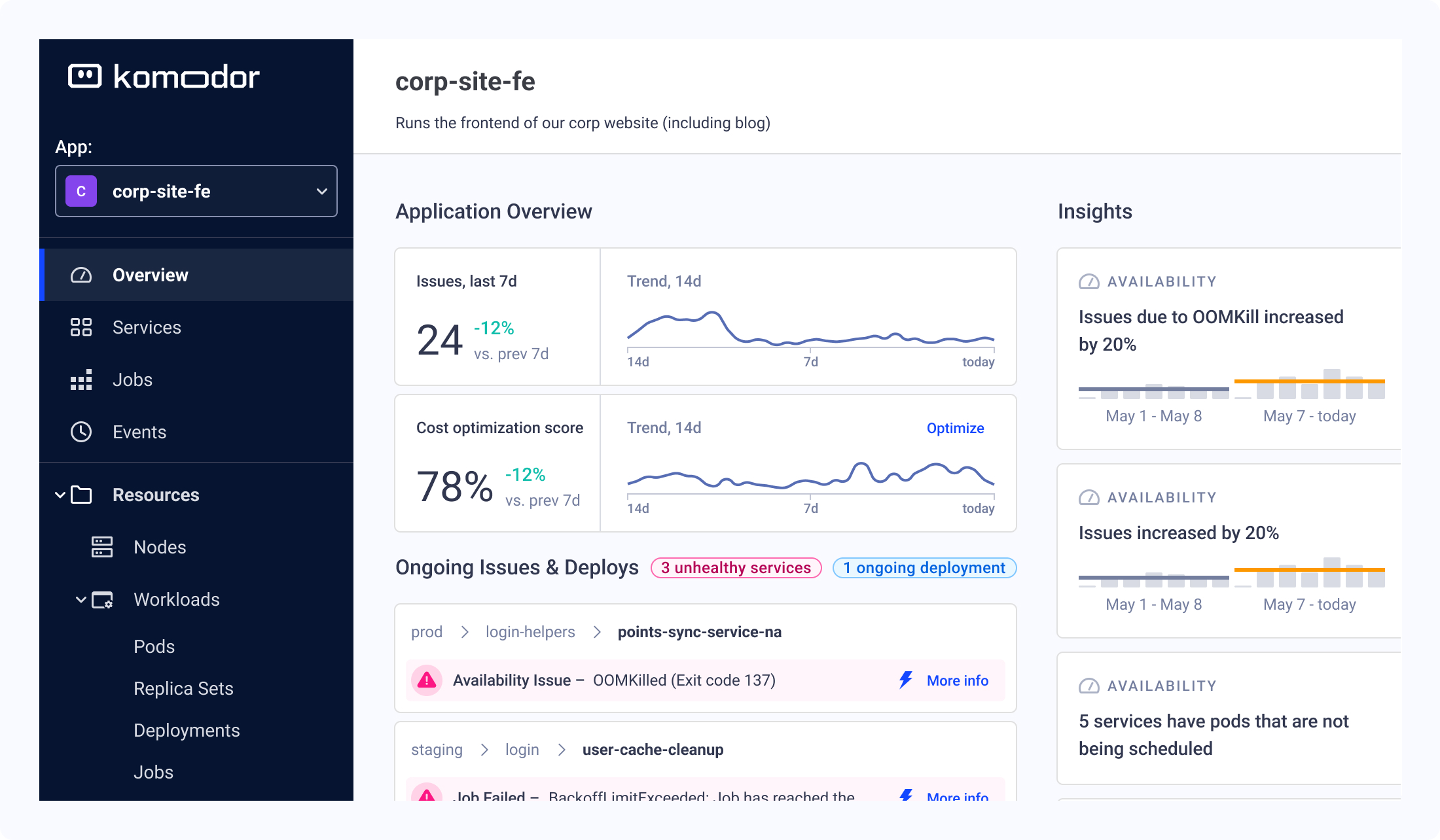Click the Nodes server icon
Viewport: 1440px width, 840px height.
point(102,547)
